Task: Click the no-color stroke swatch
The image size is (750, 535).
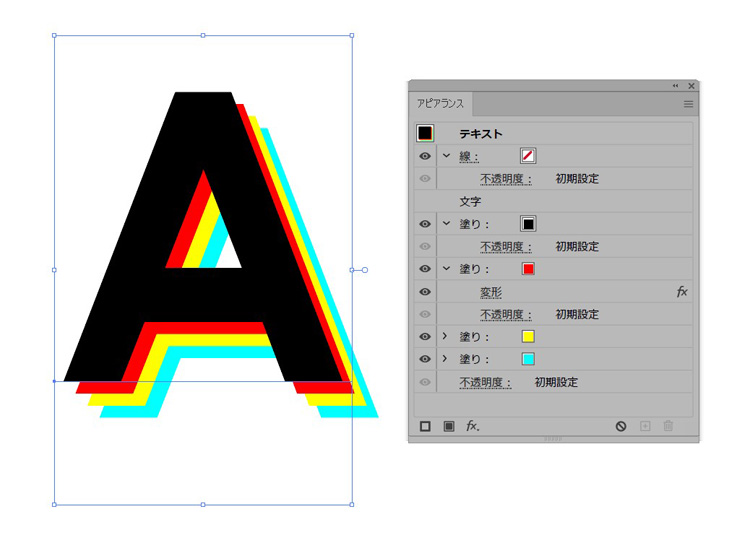Action: pos(528,156)
